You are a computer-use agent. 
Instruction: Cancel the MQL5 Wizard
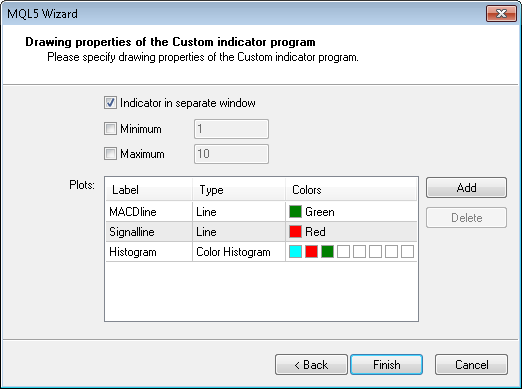tap(471, 365)
